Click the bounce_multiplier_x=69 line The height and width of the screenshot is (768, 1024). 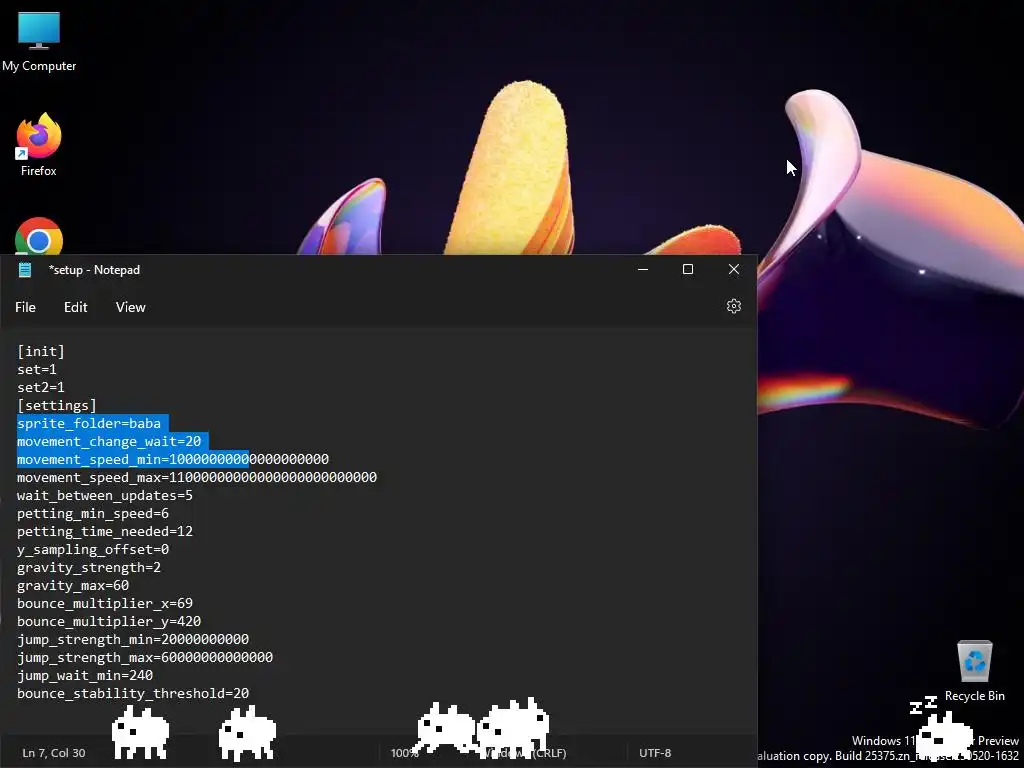click(105, 603)
